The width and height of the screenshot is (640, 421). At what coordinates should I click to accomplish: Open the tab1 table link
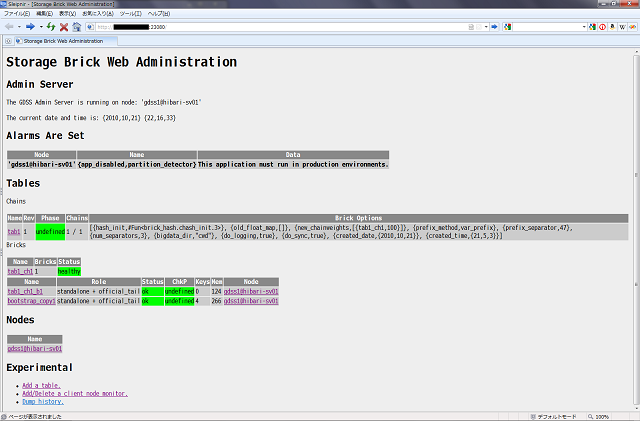14,231
